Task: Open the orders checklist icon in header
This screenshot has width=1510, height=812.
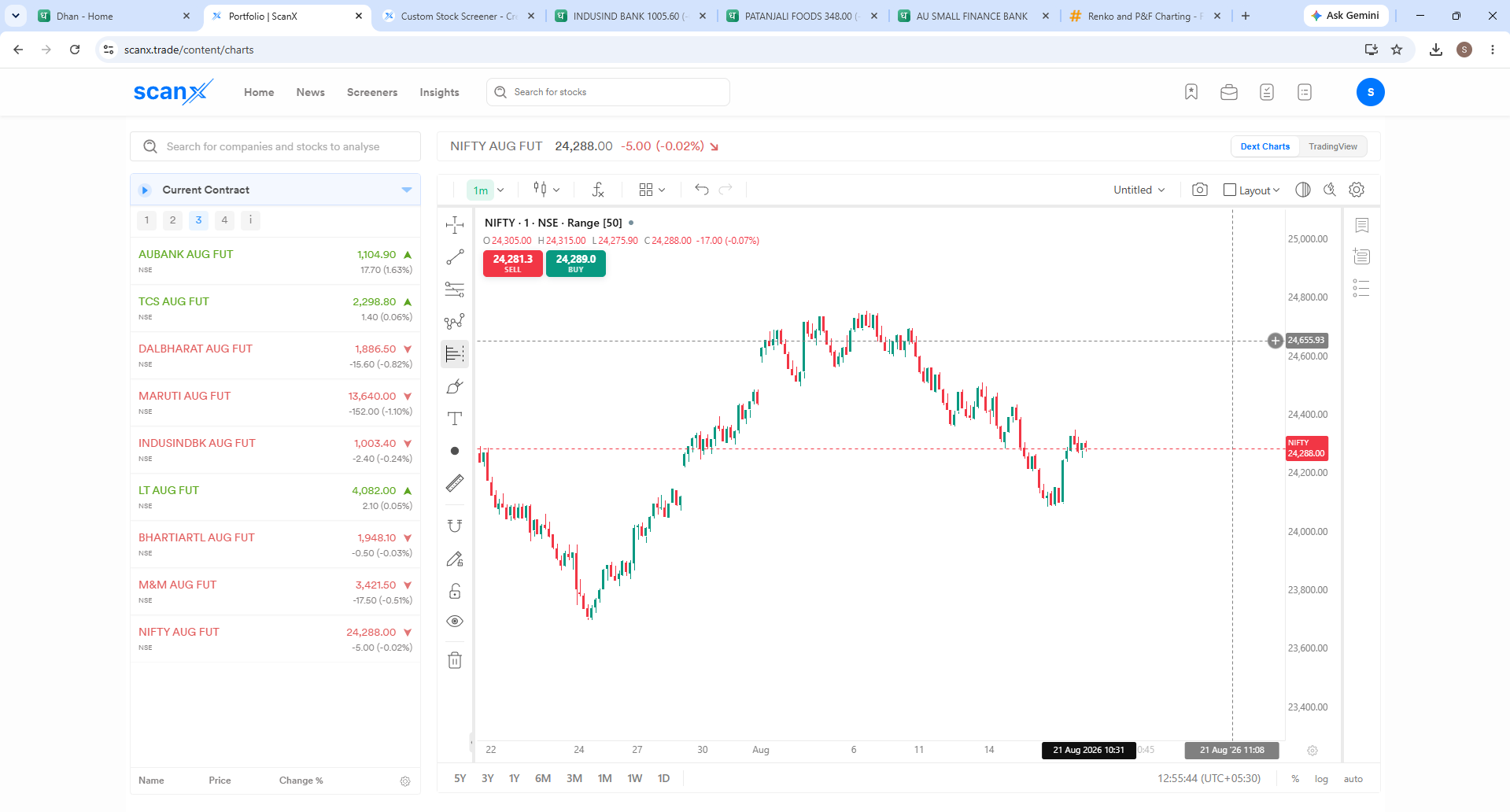Action: click(x=1267, y=92)
